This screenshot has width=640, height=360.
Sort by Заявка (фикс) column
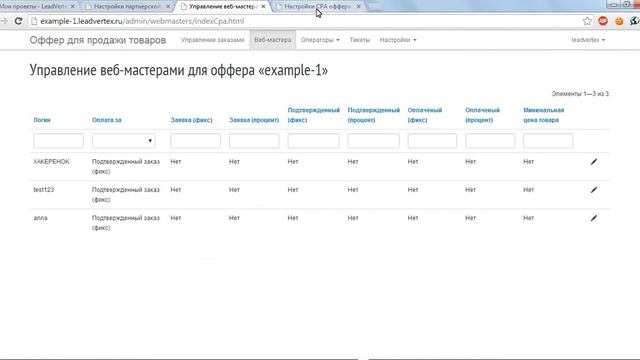coord(191,120)
